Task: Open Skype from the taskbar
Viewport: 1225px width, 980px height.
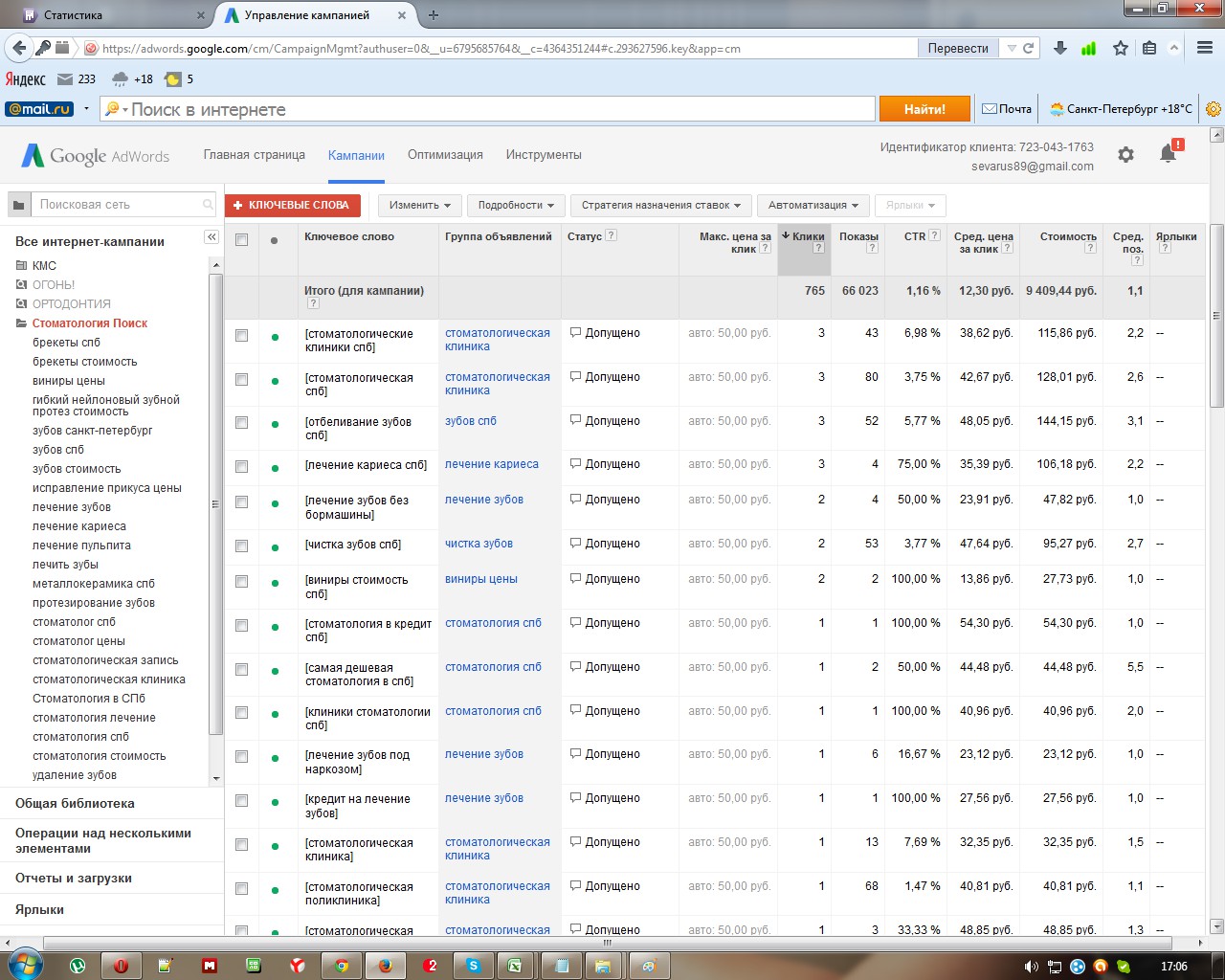Action: 473,966
